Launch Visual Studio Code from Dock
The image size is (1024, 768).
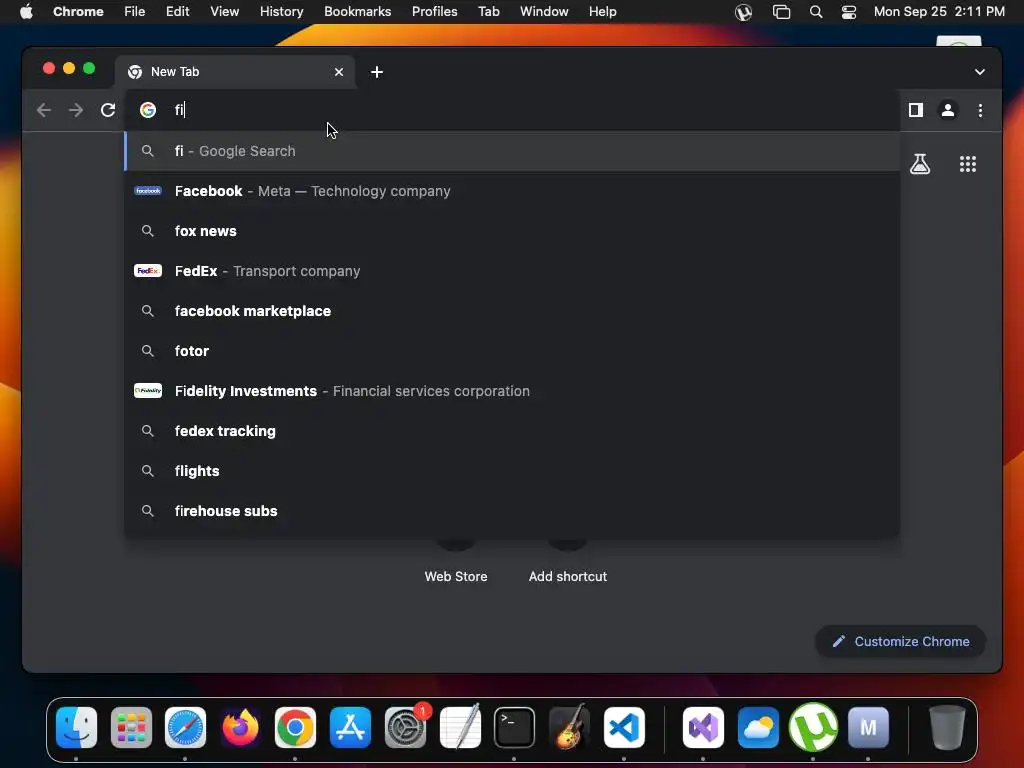[x=624, y=727]
